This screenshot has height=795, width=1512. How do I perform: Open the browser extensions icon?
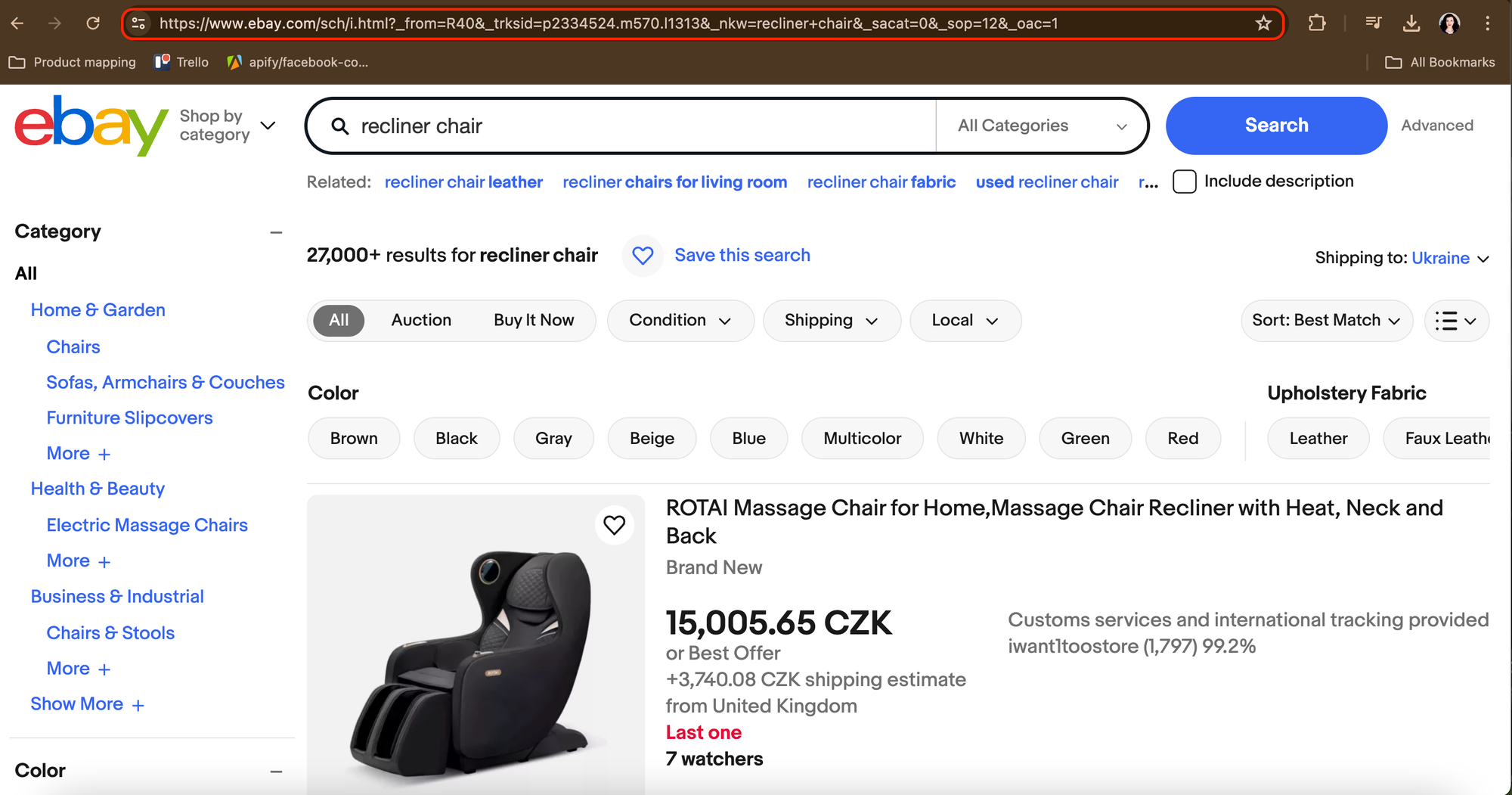pos(1317,23)
